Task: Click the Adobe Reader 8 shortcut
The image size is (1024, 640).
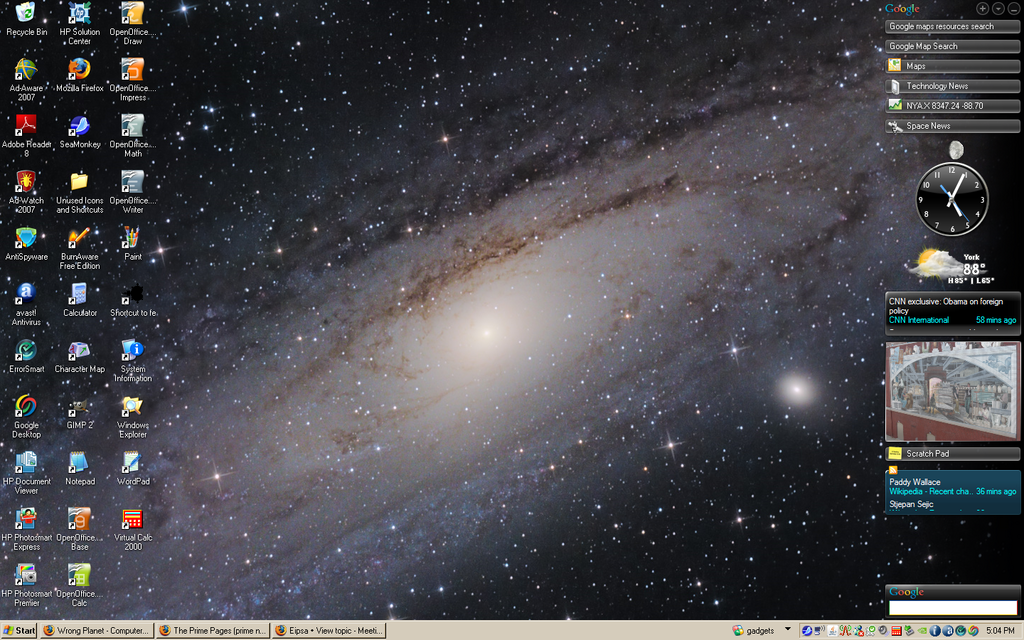Action: (x=26, y=135)
